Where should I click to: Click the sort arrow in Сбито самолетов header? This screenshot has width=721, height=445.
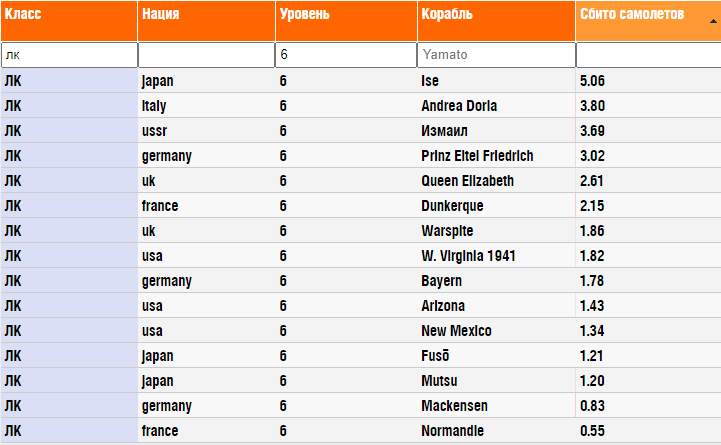pyautogui.click(x=713, y=21)
